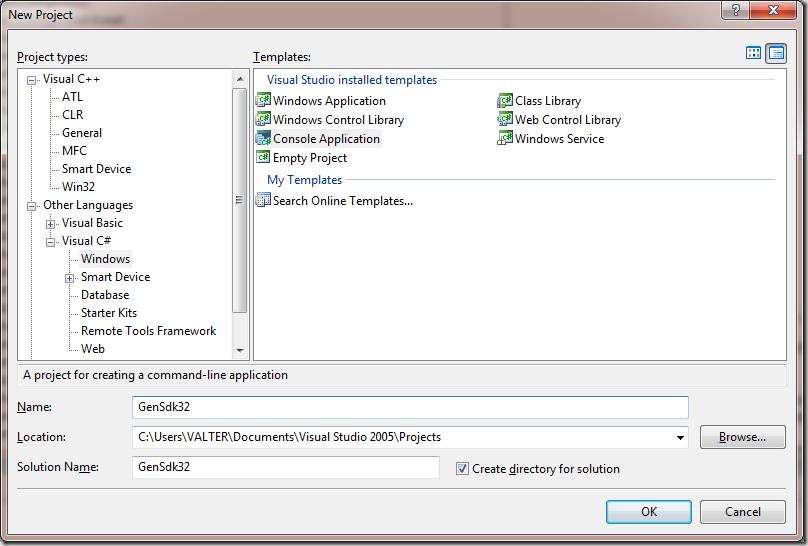
Task: Select the Class Library template icon
Action: click(506, 101)
